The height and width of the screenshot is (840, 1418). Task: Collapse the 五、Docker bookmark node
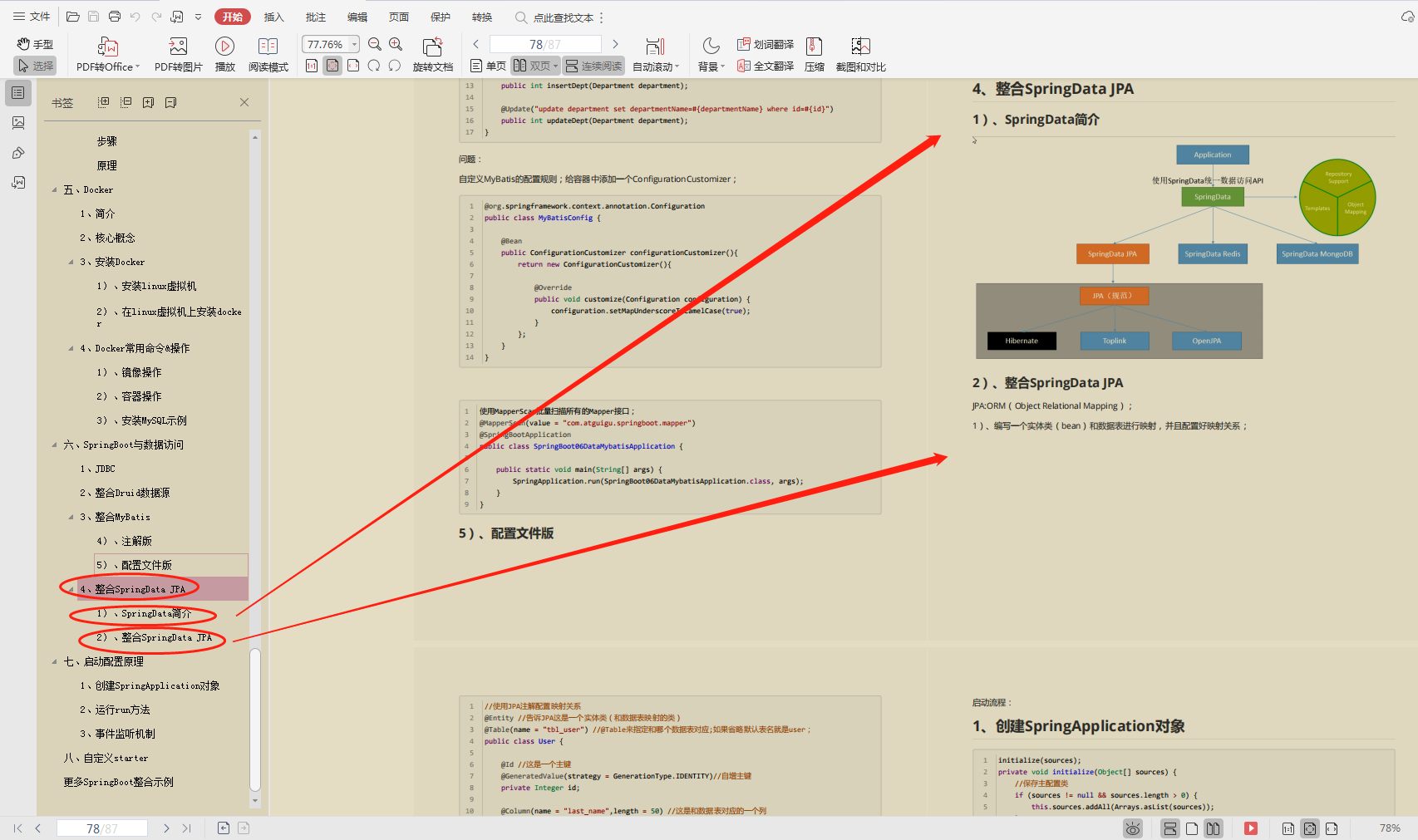55,189
